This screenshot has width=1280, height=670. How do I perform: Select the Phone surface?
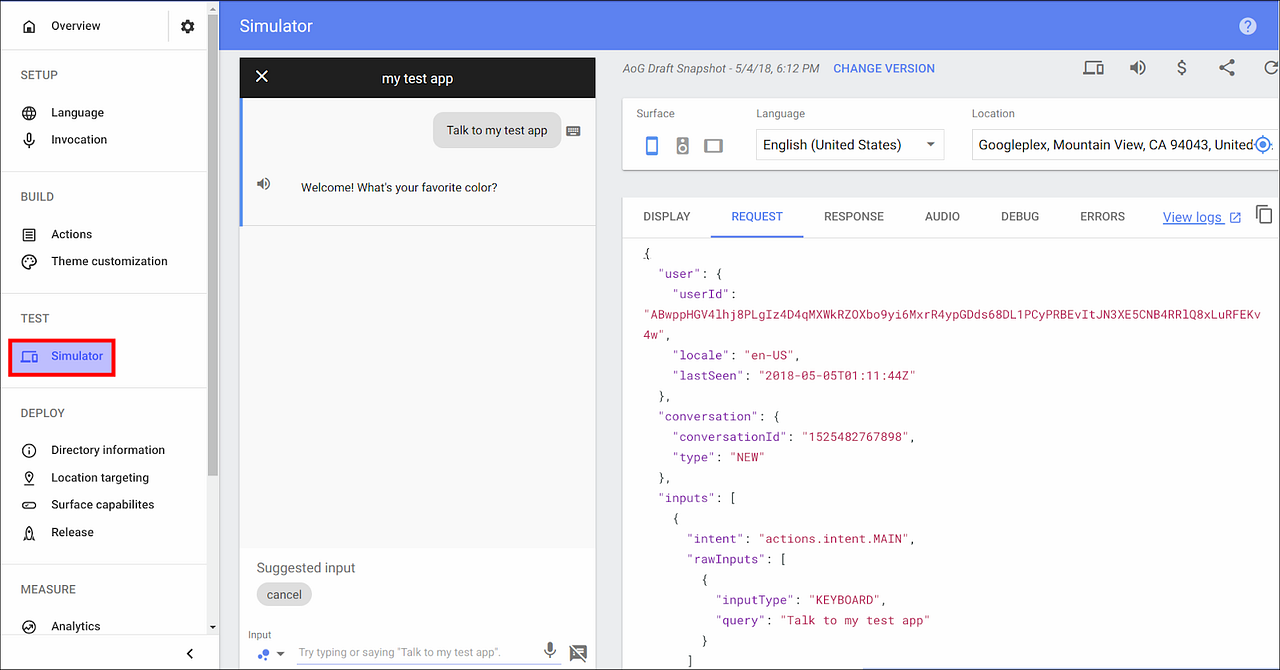pos(651,145)
